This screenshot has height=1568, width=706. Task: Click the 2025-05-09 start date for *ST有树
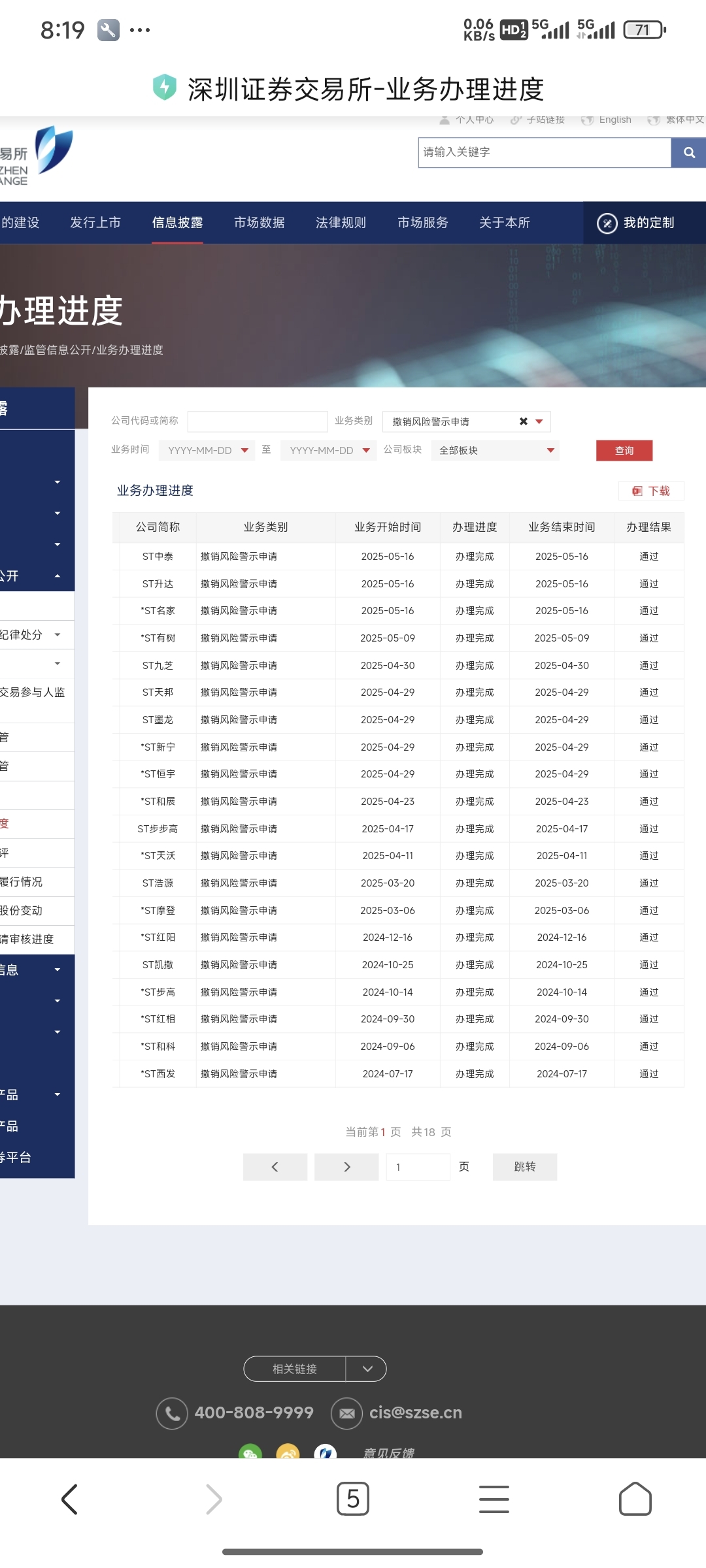click(388, 638)
